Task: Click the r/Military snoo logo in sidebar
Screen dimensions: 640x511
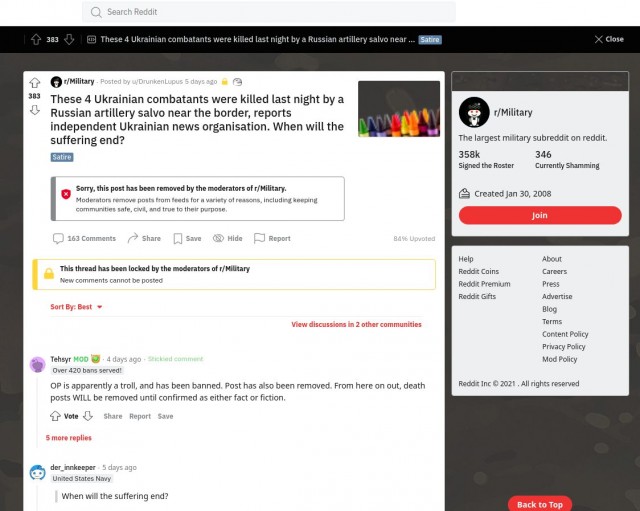Action: pyautogui.click(x=474, y=112)
